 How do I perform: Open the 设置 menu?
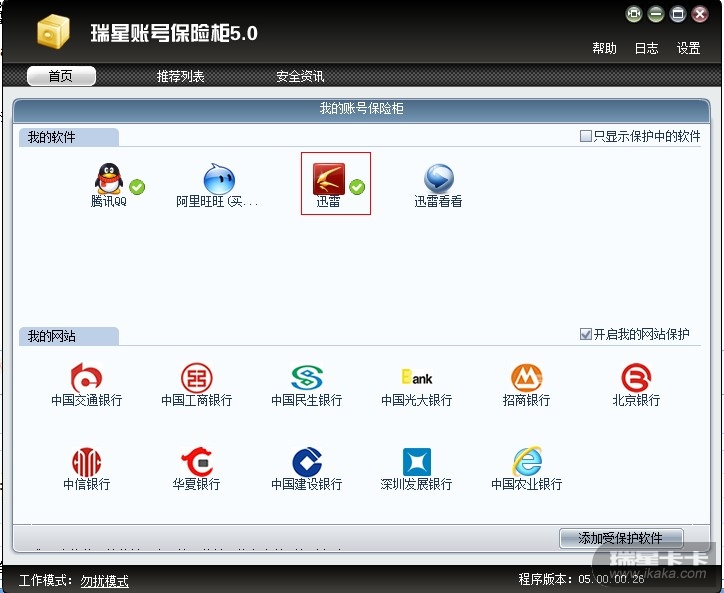click(688, 48)
